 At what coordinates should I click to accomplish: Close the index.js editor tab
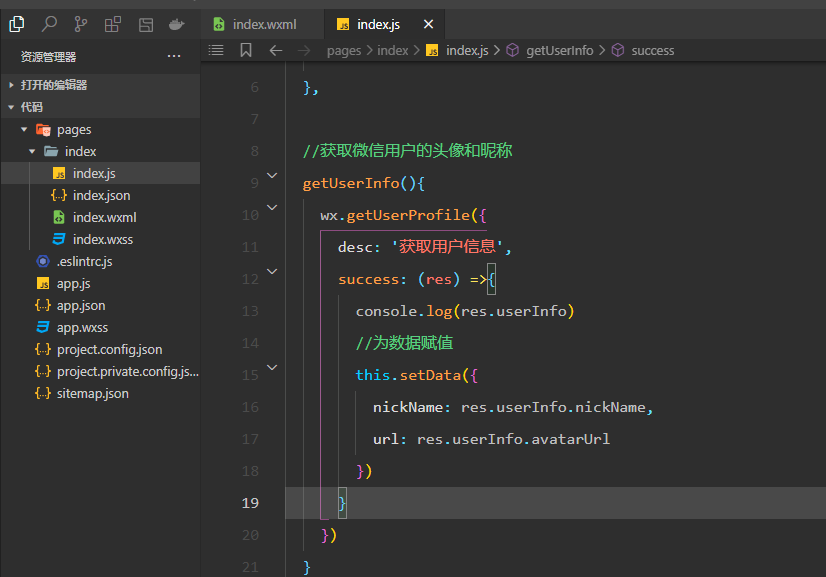pyautogui.click(x=428, y=24)
